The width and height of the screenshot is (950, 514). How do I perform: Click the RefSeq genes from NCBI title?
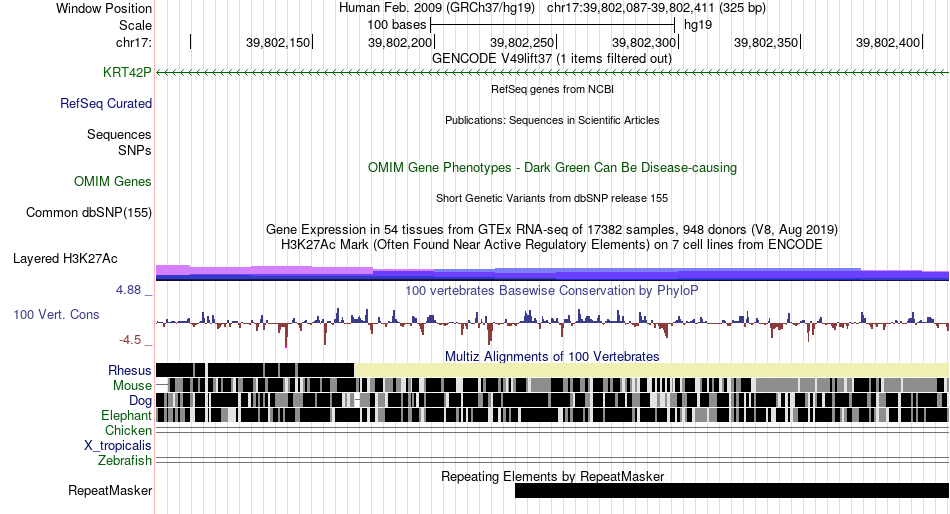[x=552, y=89]
